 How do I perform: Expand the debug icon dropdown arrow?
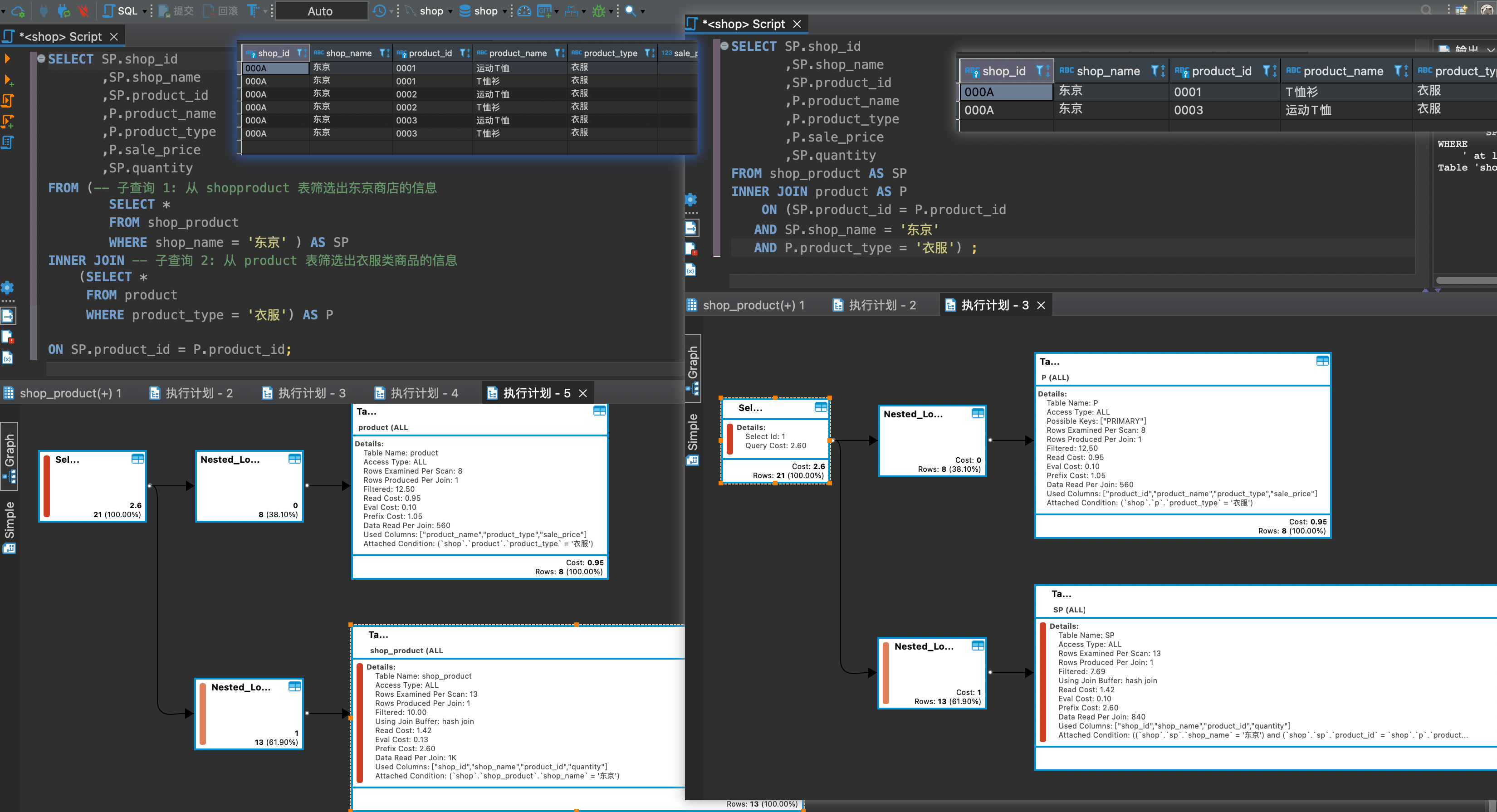click(x=611, y=11)
